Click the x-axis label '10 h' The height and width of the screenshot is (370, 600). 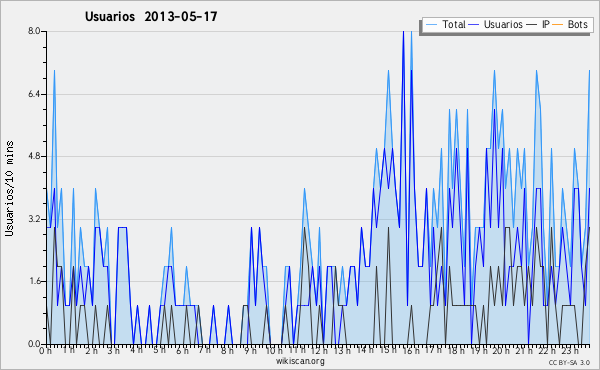click(x=274, y=350)
